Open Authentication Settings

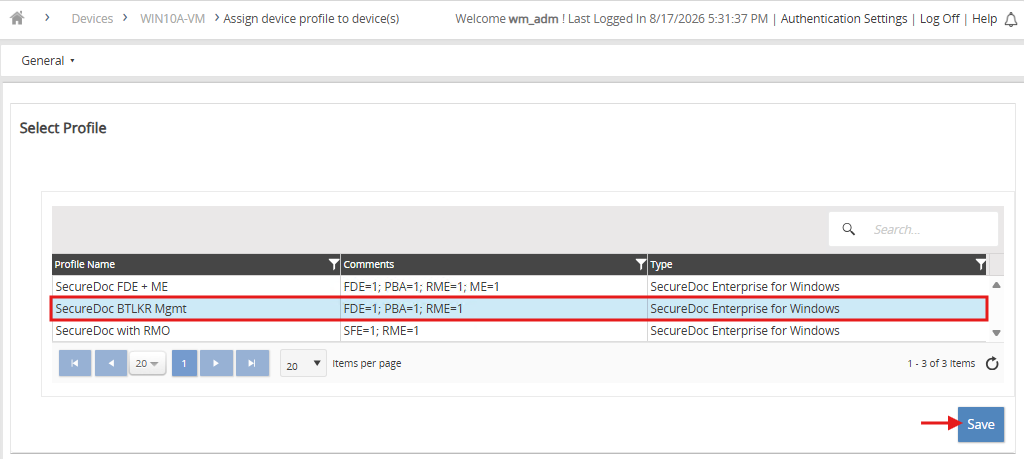pyautogui.click(x=844, y=18)
